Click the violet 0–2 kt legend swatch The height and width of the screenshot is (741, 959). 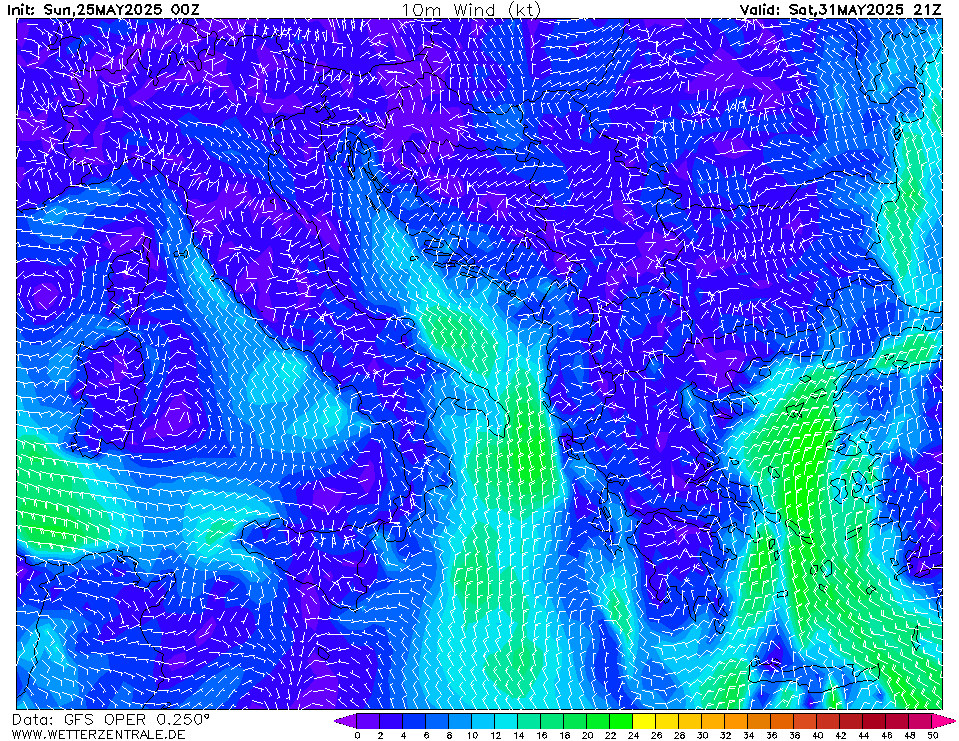[368, 721]
